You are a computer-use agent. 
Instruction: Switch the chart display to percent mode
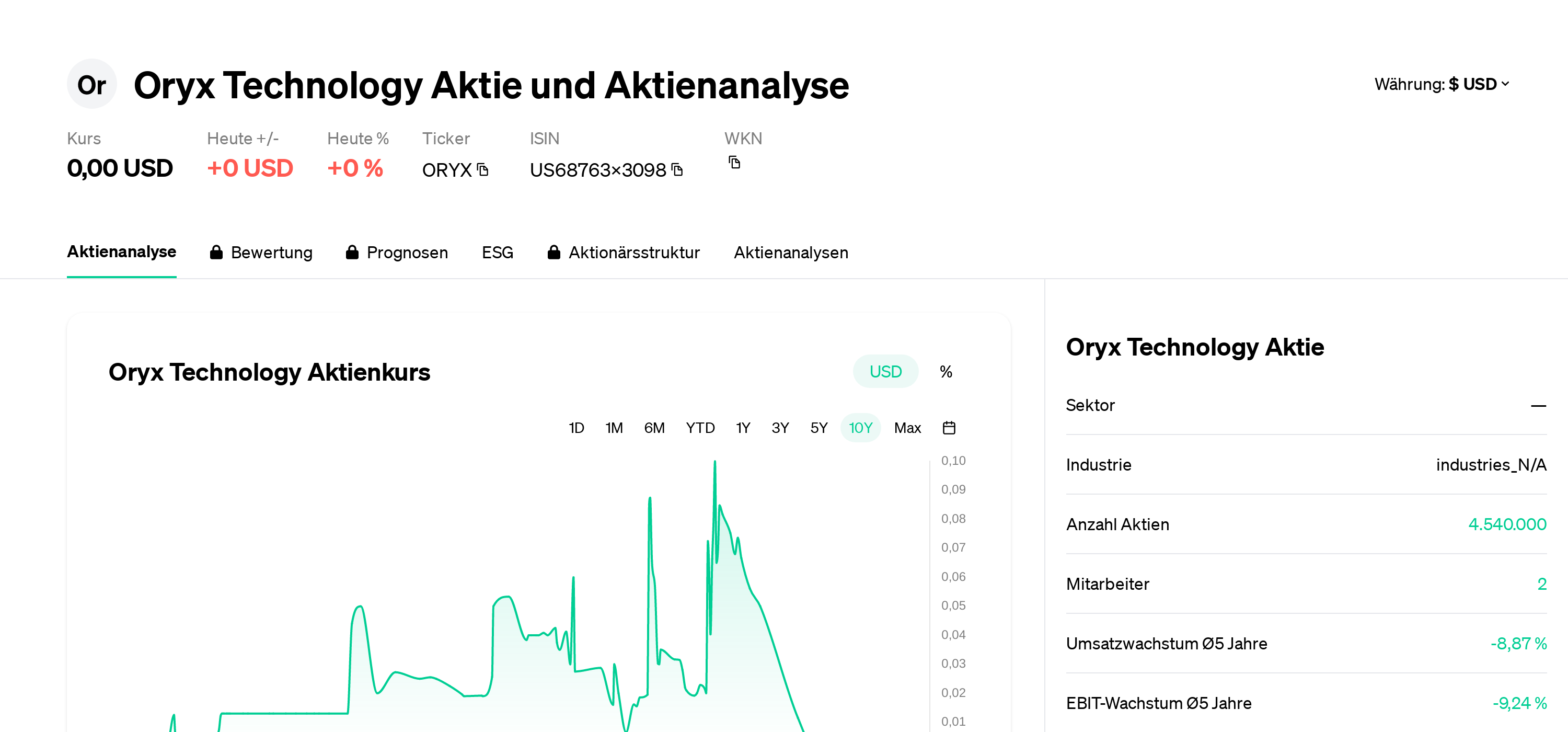(946, 371)
